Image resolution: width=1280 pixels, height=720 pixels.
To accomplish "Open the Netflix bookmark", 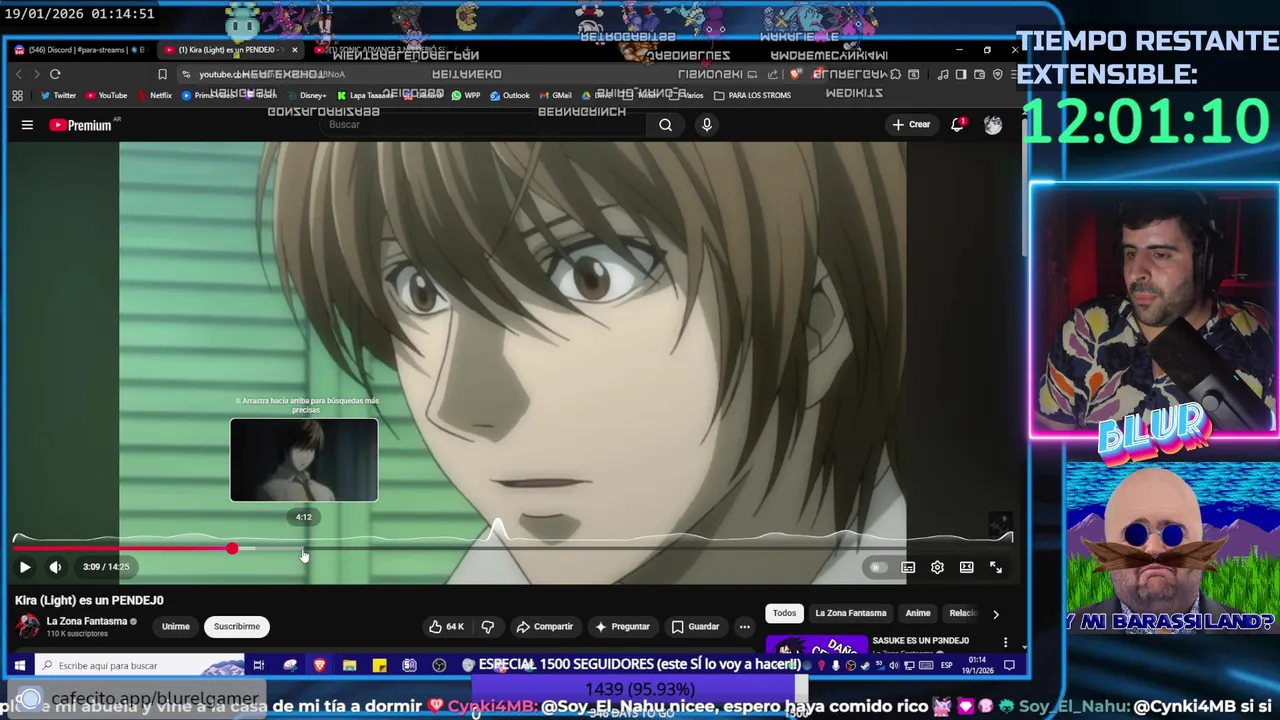I will point(154,96).
